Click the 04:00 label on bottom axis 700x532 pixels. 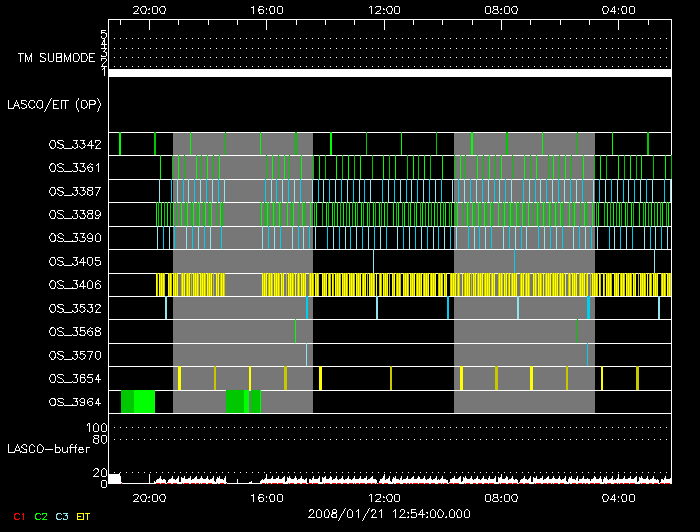619,497
